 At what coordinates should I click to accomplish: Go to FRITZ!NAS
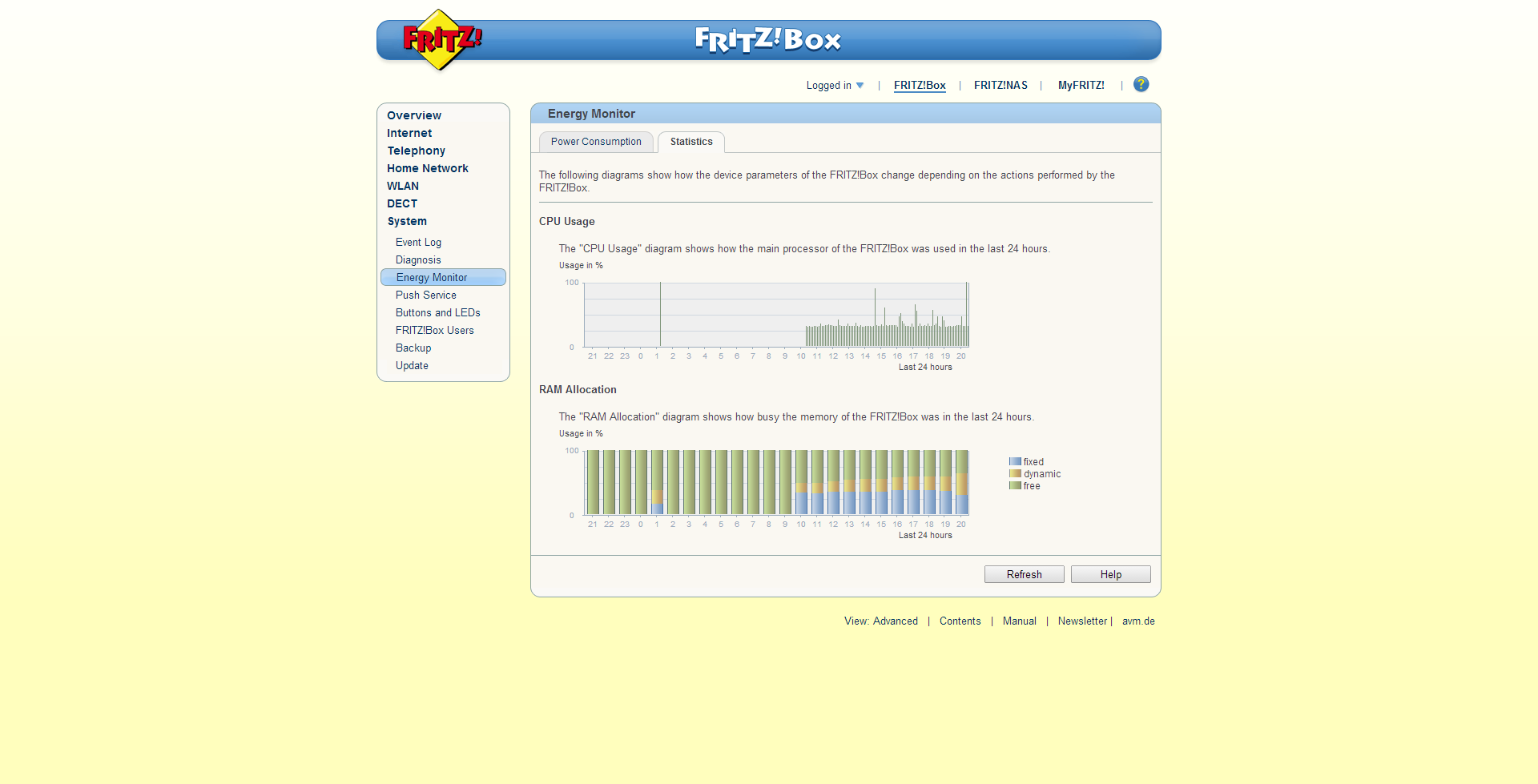click(1001, 85)
